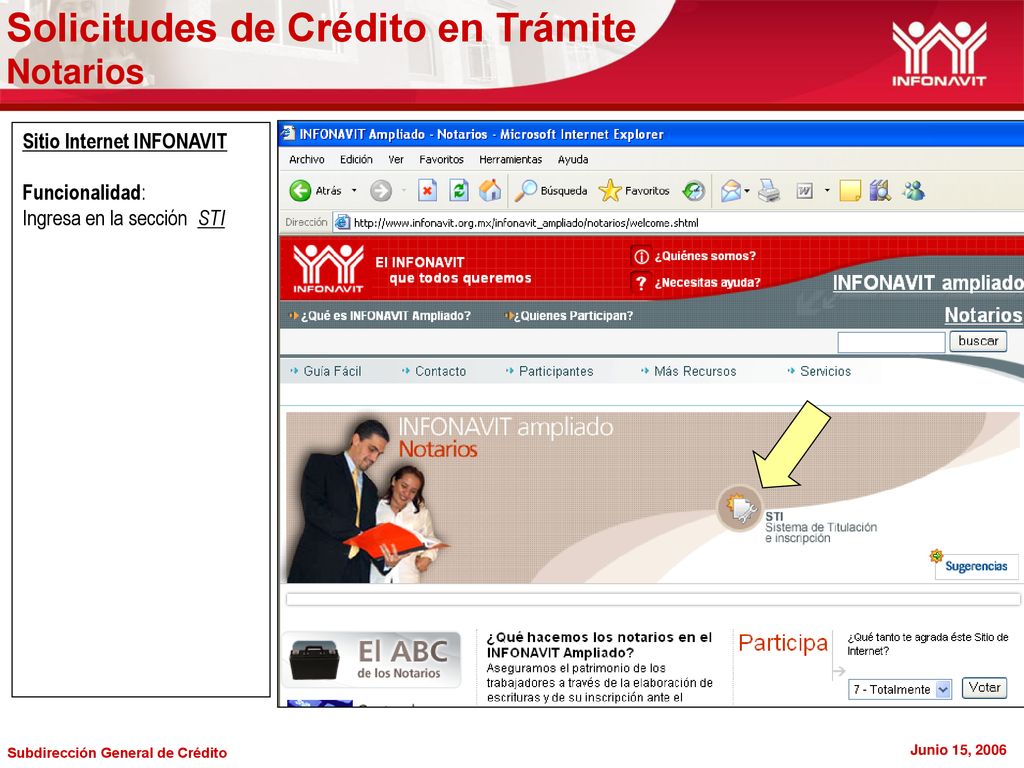Open the 7 - Totalmente rating dropdown
The height and width of the screenshot is (768, 1024).
[x=900, y=689]
